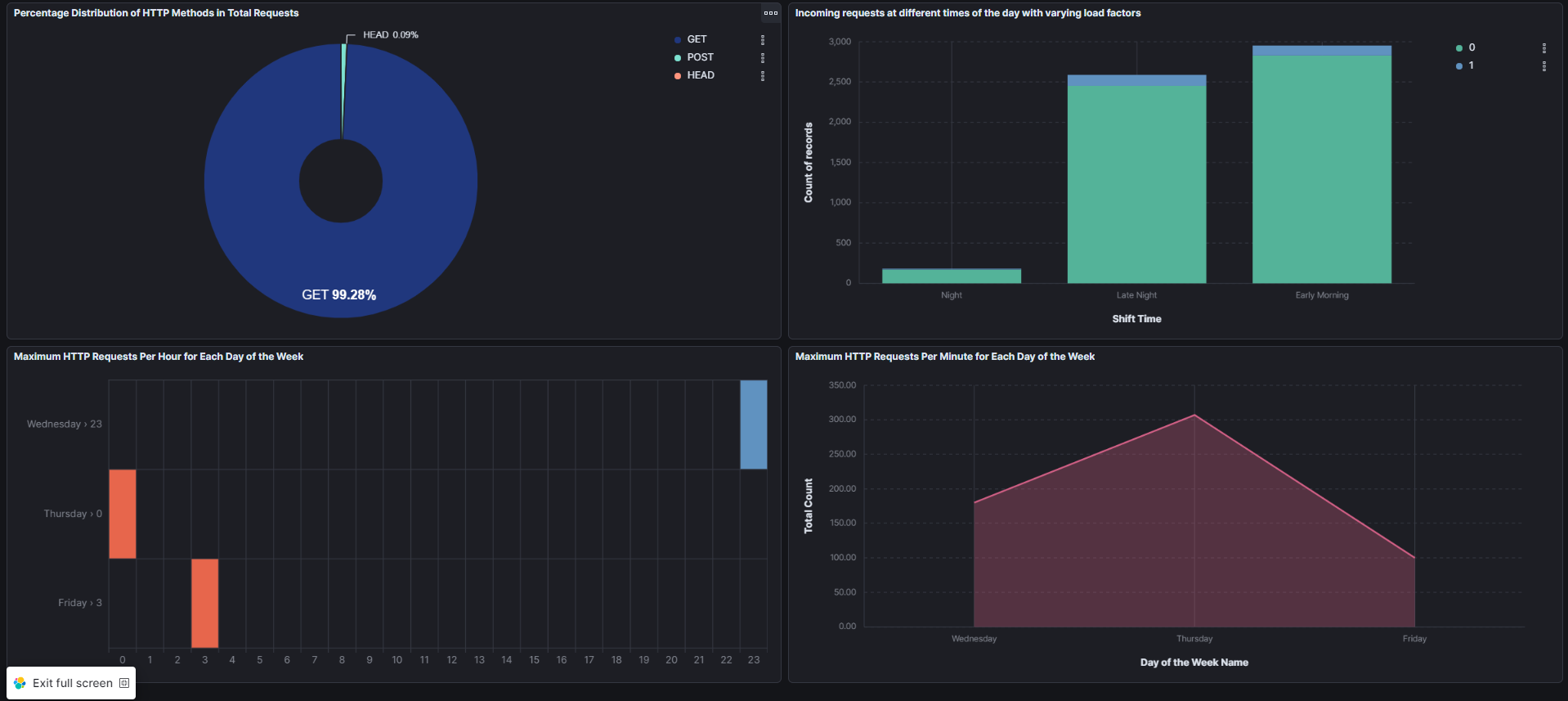This screenshot has width=1568, height=701.
Task: Click 'Maximum HTTP Requests Per Minute' panel title
Action: click(x=945, y=357)
